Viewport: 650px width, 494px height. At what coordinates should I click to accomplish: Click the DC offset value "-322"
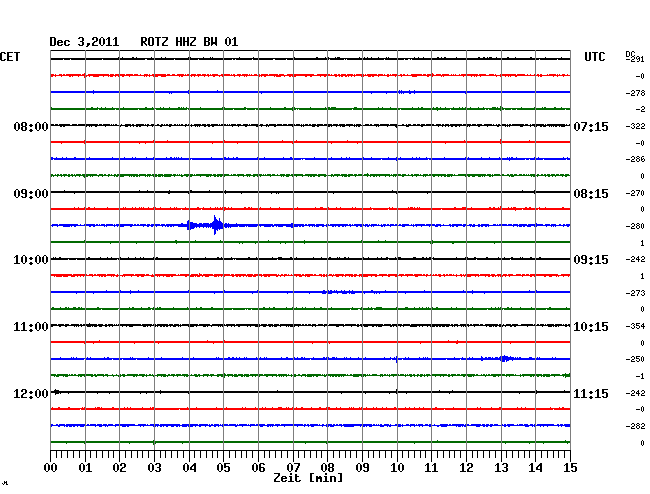pyautogui.click(x=635, y=126)
